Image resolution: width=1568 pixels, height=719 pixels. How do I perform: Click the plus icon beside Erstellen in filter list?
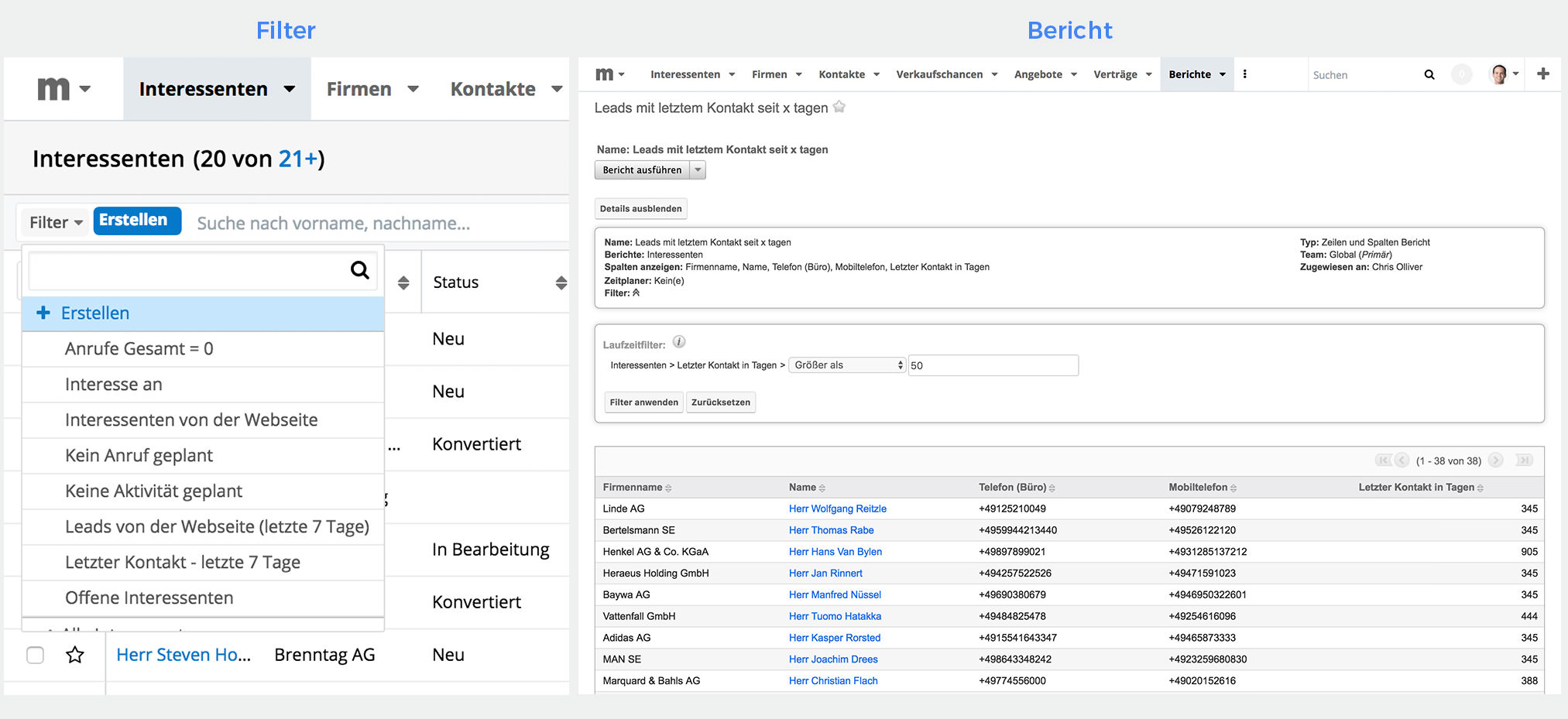coord(43,313)
